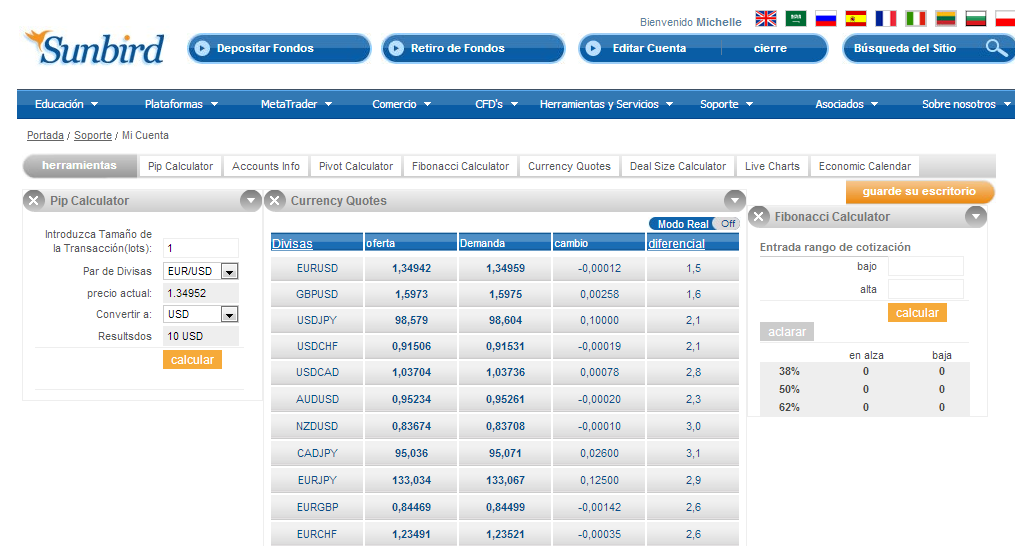Select the Saudi Arabia flag icon

[796, 19]
